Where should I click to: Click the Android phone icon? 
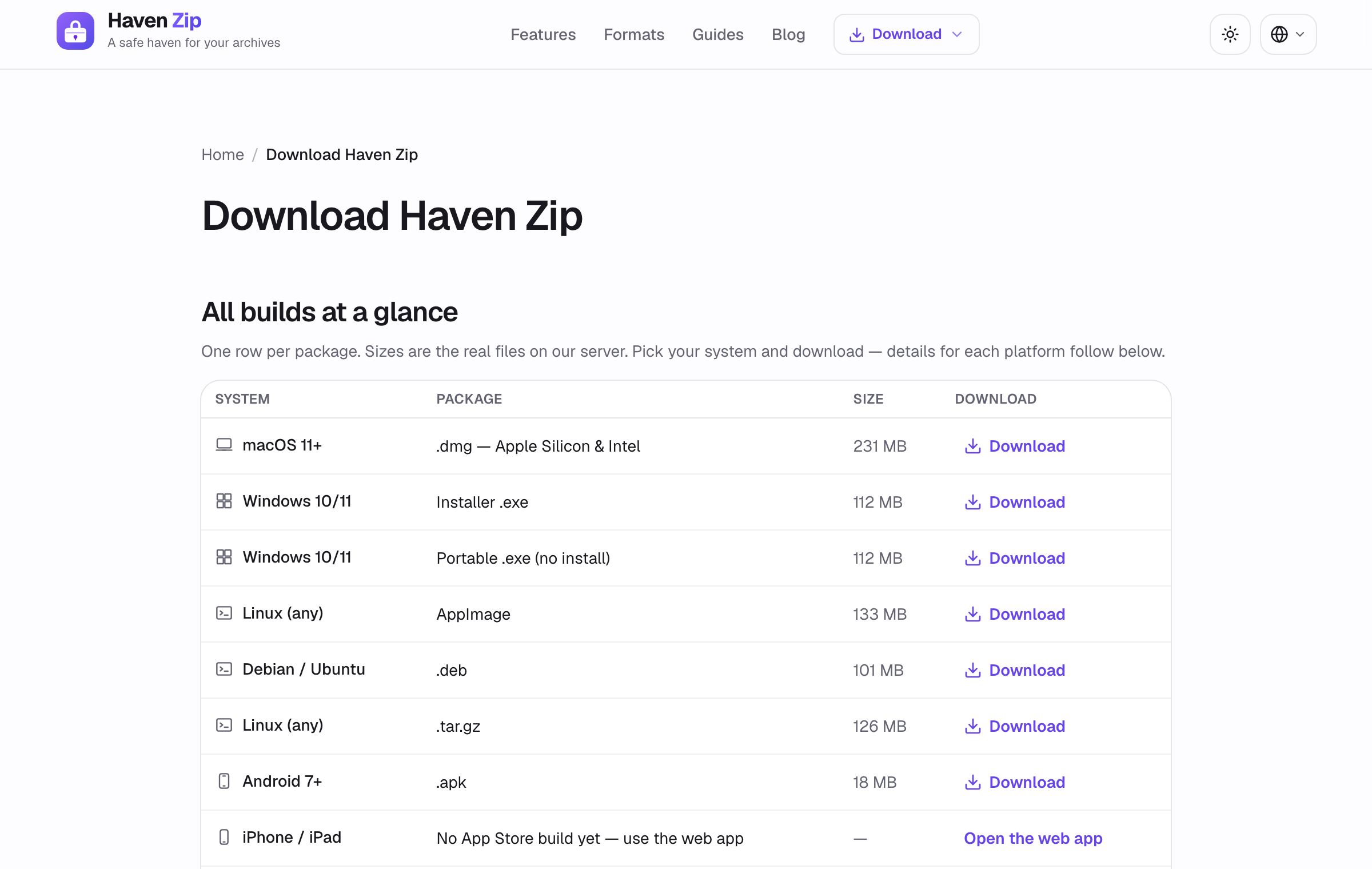(224, 781)
